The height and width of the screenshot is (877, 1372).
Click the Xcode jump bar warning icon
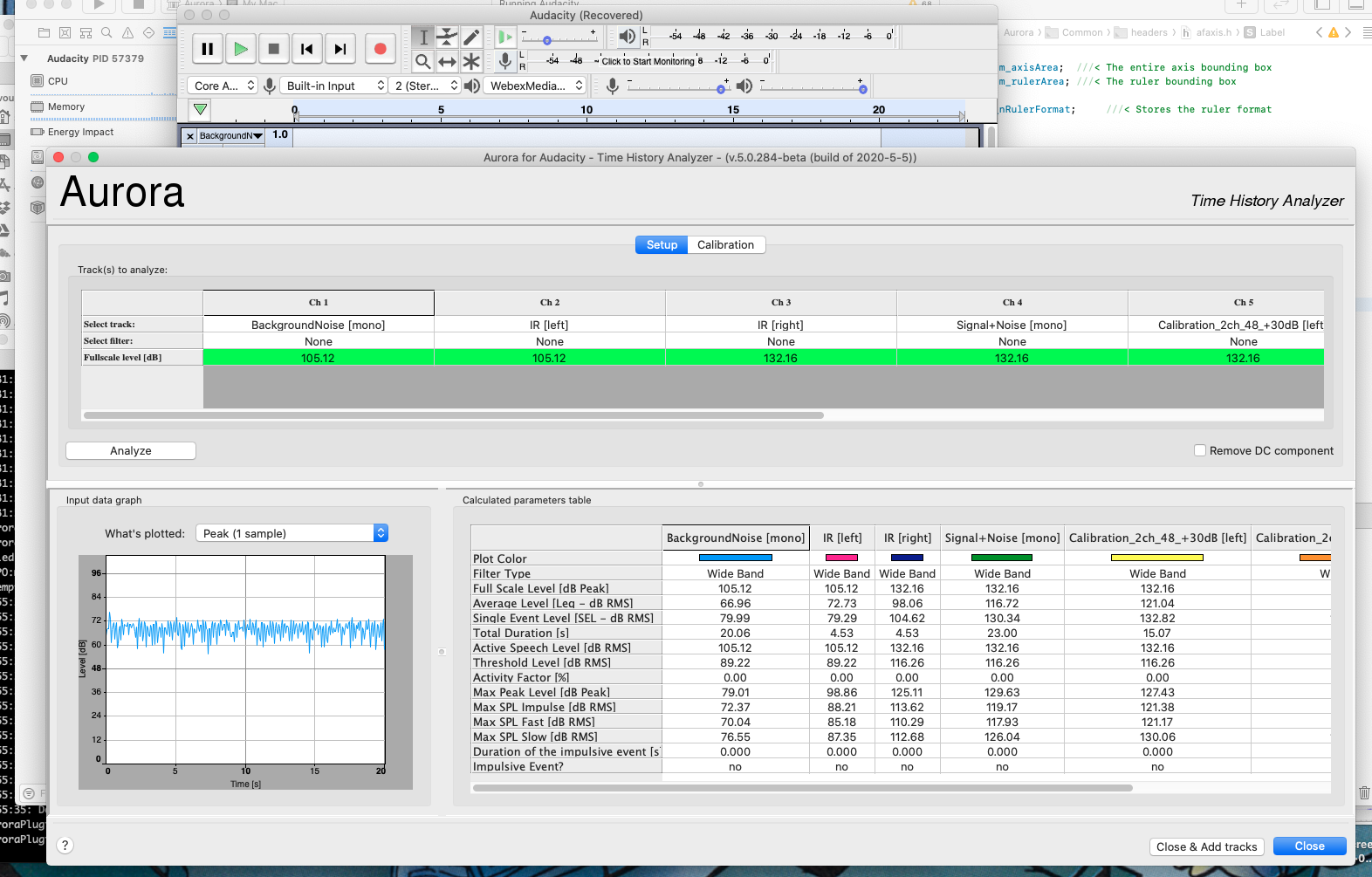(x=1333, y=33)
